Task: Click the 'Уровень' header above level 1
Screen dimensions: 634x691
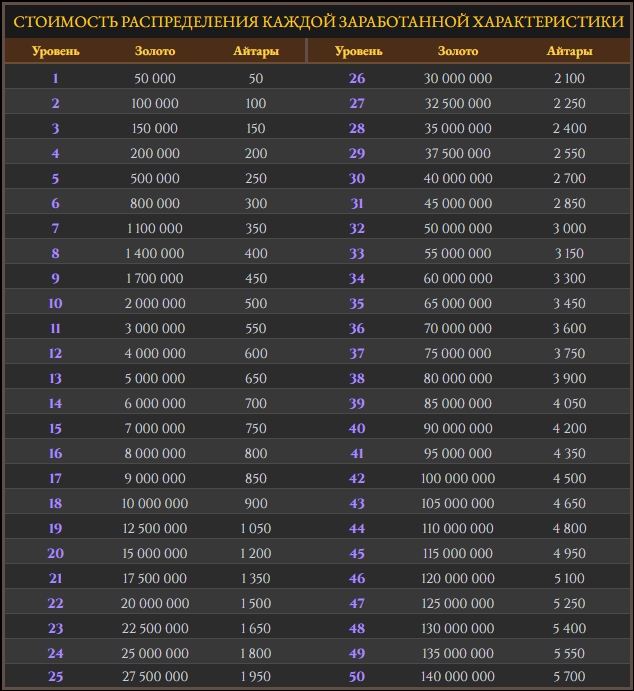Action: point(55,51)
